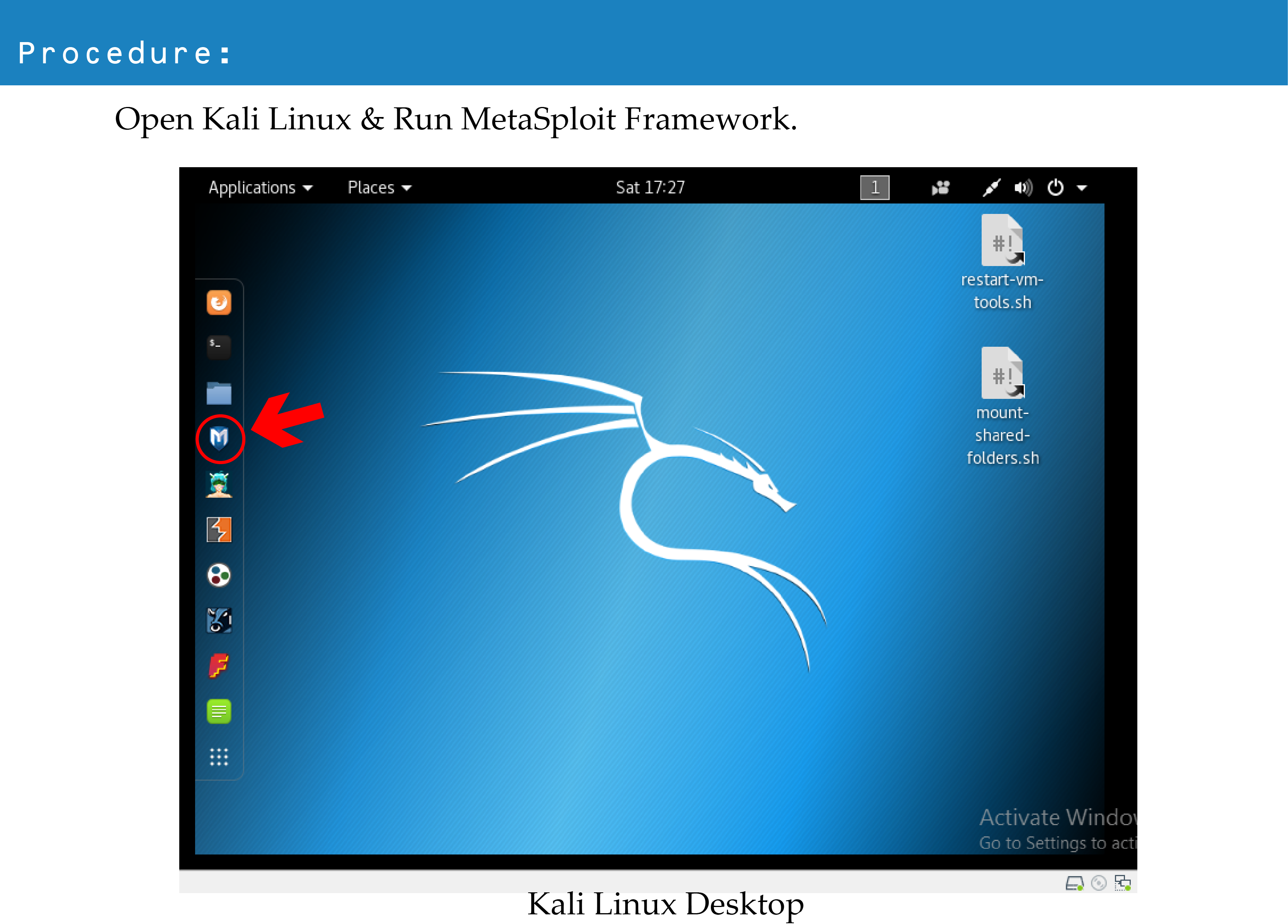Launch Burp Suite from the dock

click(219, 529)
